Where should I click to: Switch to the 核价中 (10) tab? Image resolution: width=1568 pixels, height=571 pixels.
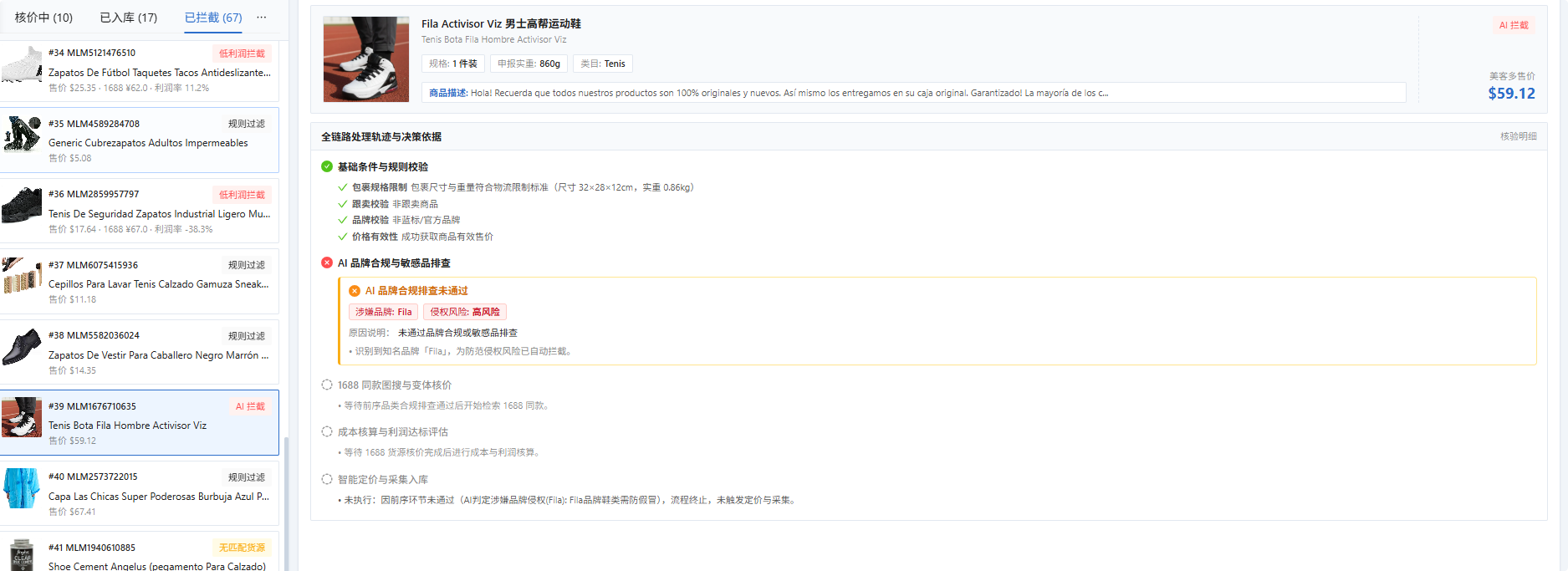tap(43, 18)
